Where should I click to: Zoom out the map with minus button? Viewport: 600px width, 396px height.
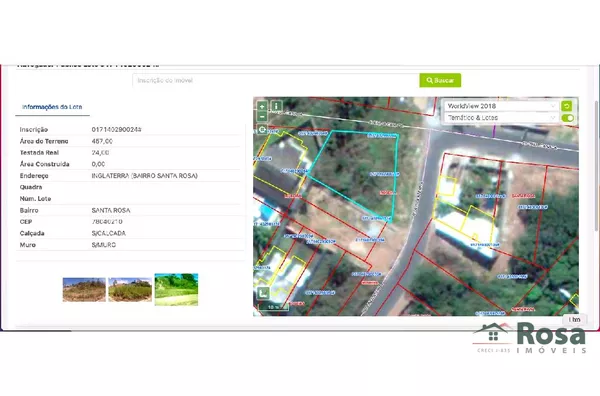262,116
